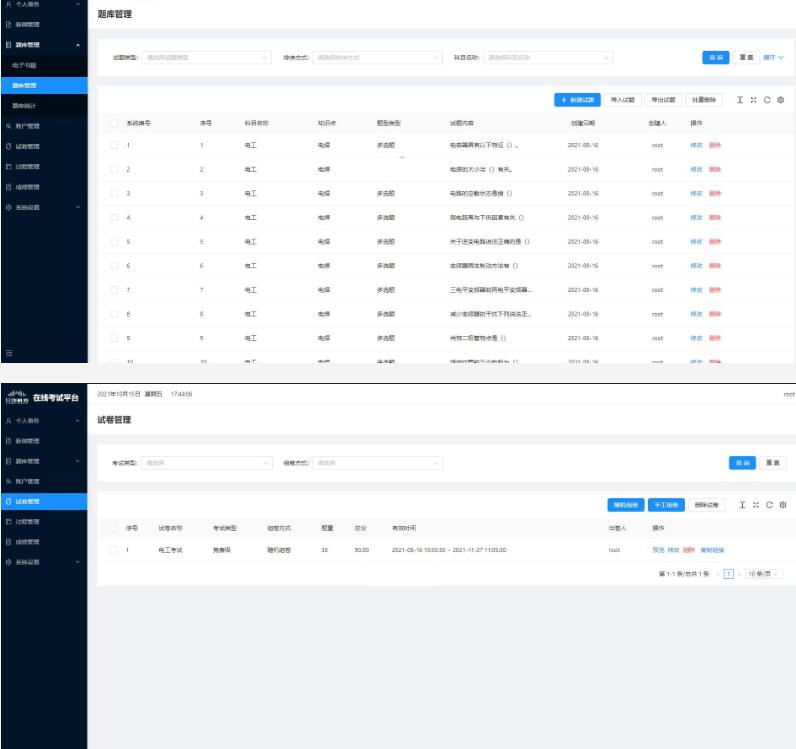Viewport: 796px width, 749px height.
Task: Collapse the sidebar using the bottom menu icon
Action: (x=9, y=352)
